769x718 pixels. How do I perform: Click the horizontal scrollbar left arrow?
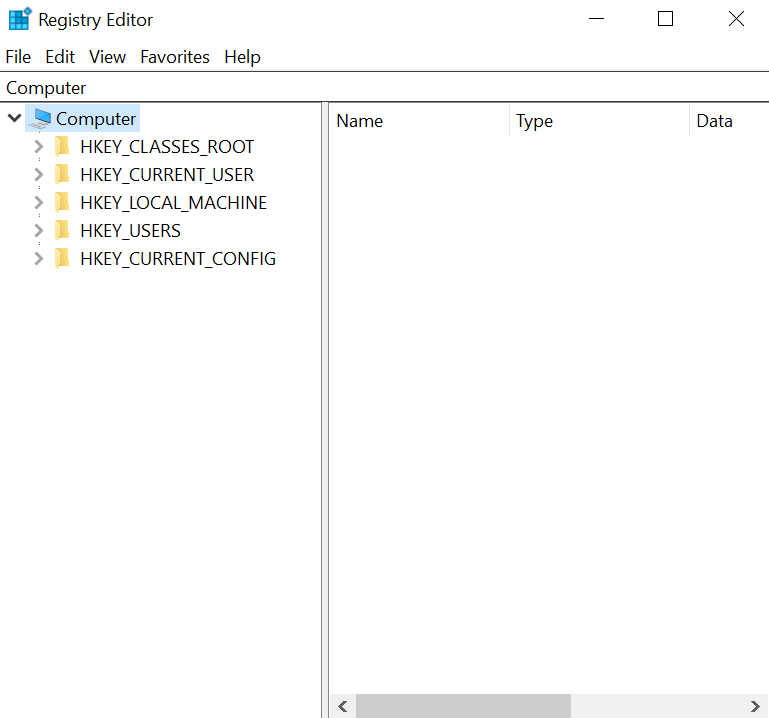(343, 706)
